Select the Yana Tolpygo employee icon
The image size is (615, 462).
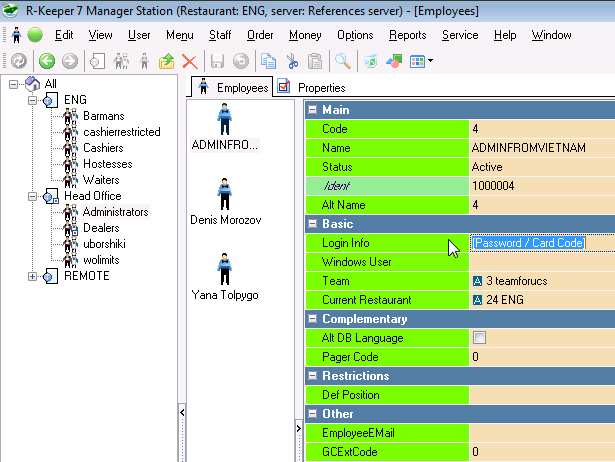coord(224,269)
